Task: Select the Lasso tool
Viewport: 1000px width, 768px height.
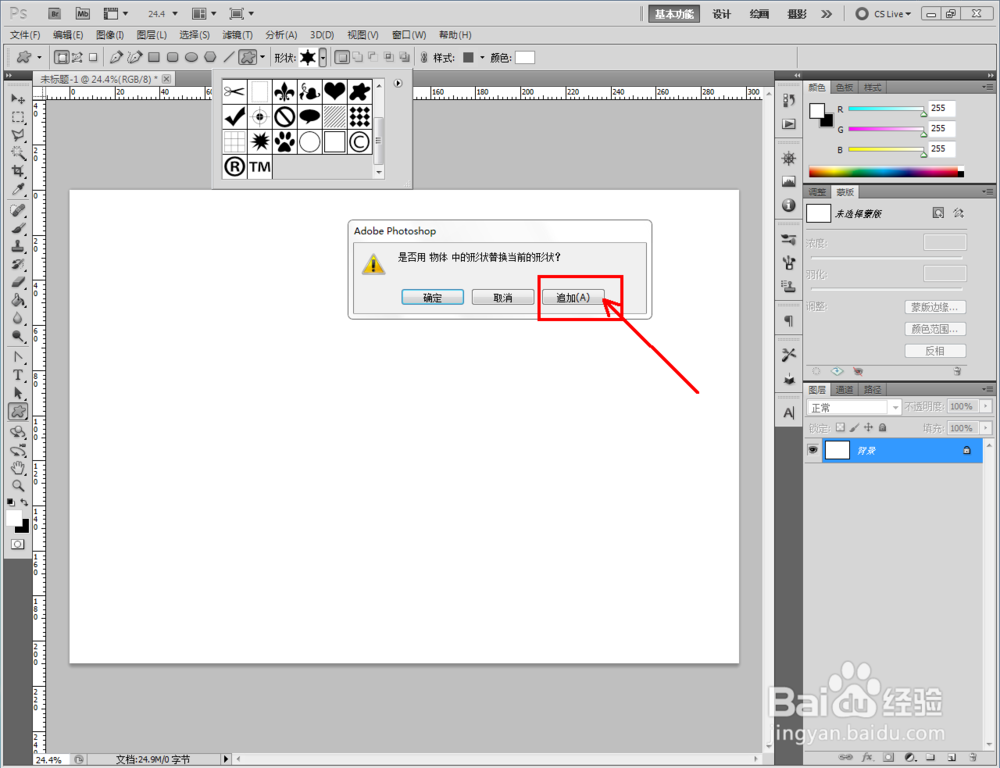Action: [18, 135]
